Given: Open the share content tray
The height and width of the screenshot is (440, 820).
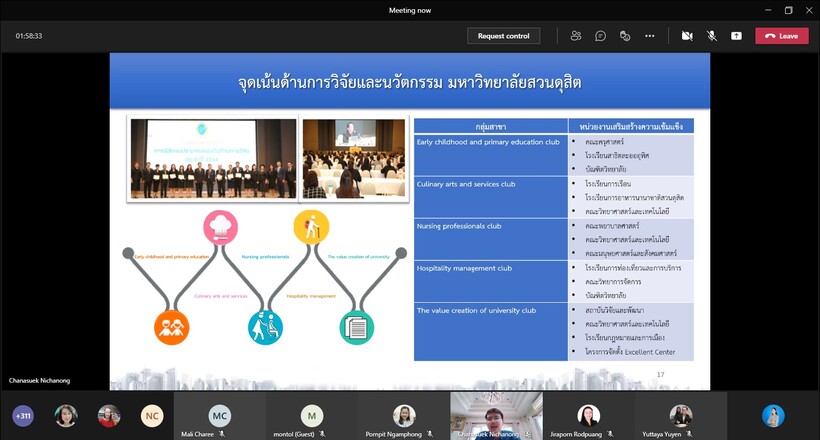Looking at the screenshot, I should click(x=736, y=36).
